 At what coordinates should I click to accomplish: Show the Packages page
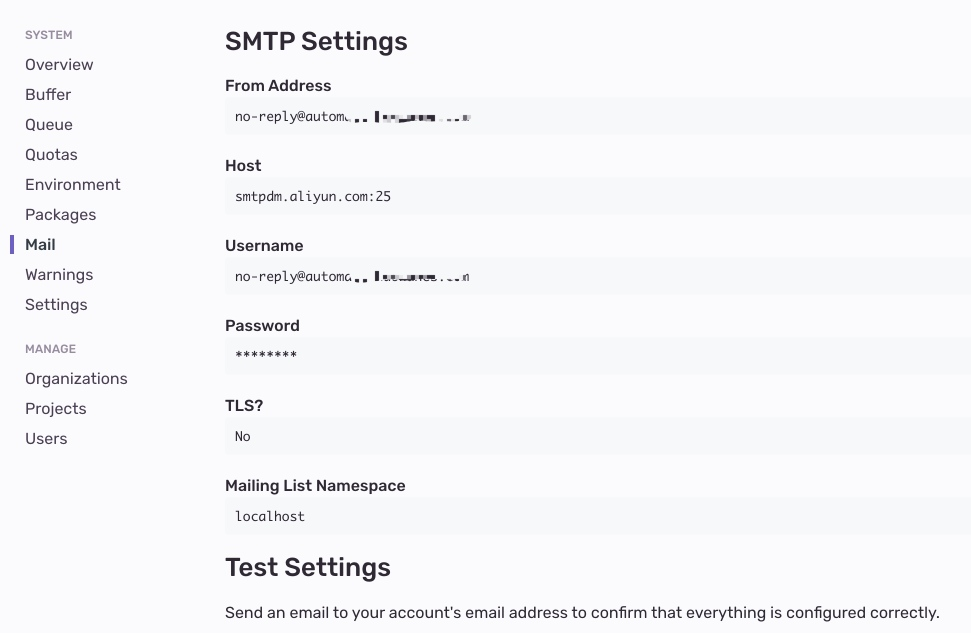(61, 215)
